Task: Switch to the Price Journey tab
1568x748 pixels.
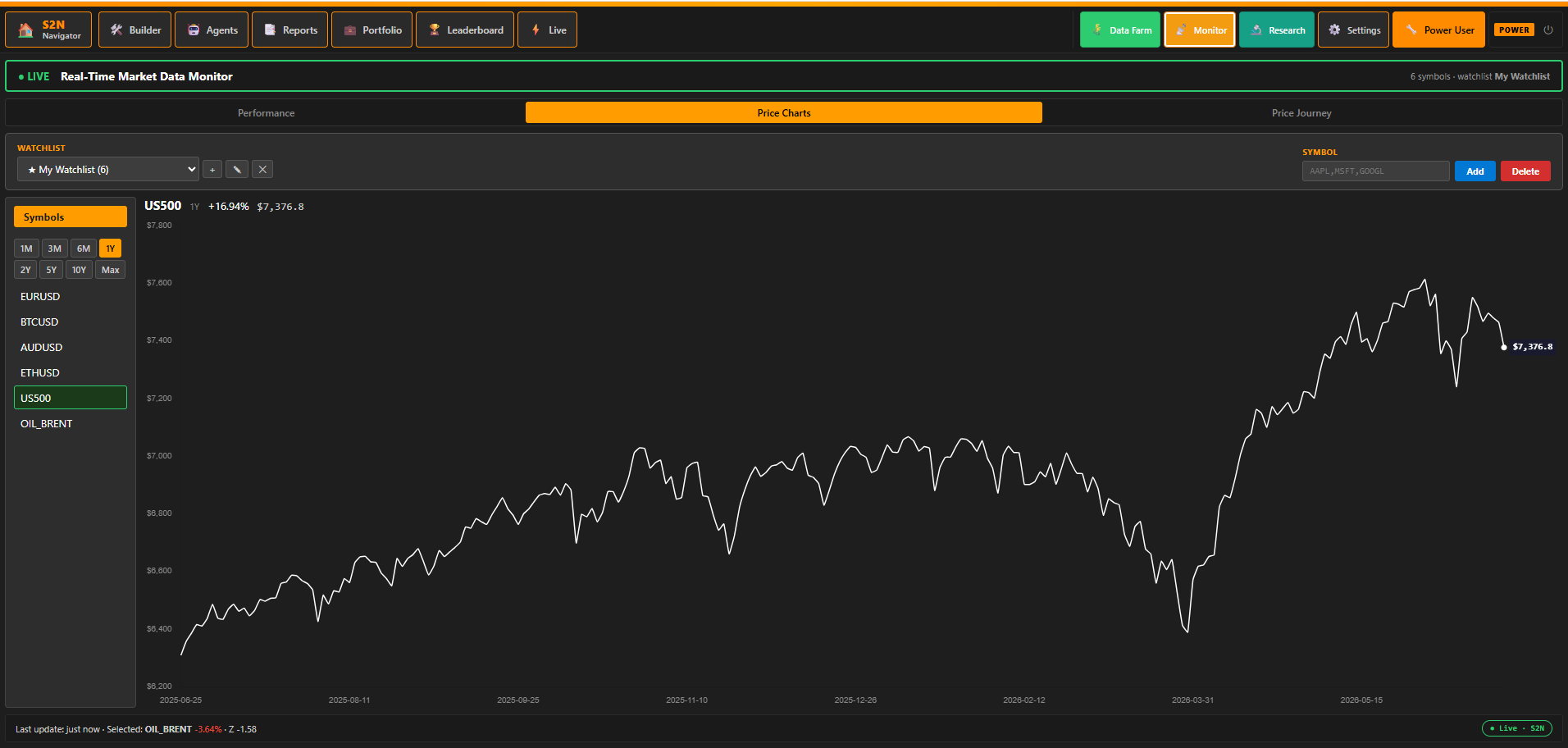Action: pos(1301,112)
